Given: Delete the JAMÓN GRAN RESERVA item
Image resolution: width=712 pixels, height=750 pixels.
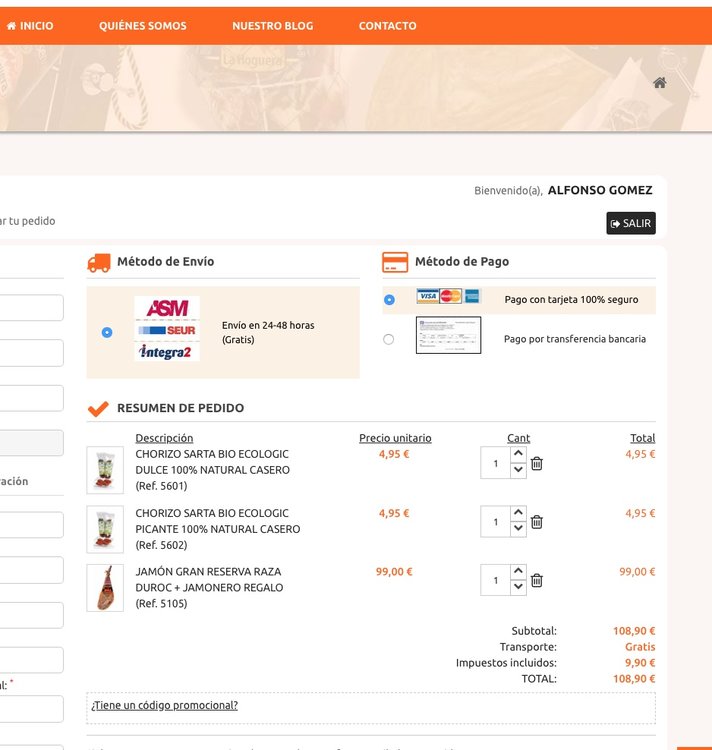Looking at the screenshot, I should [x=537, y=580].
